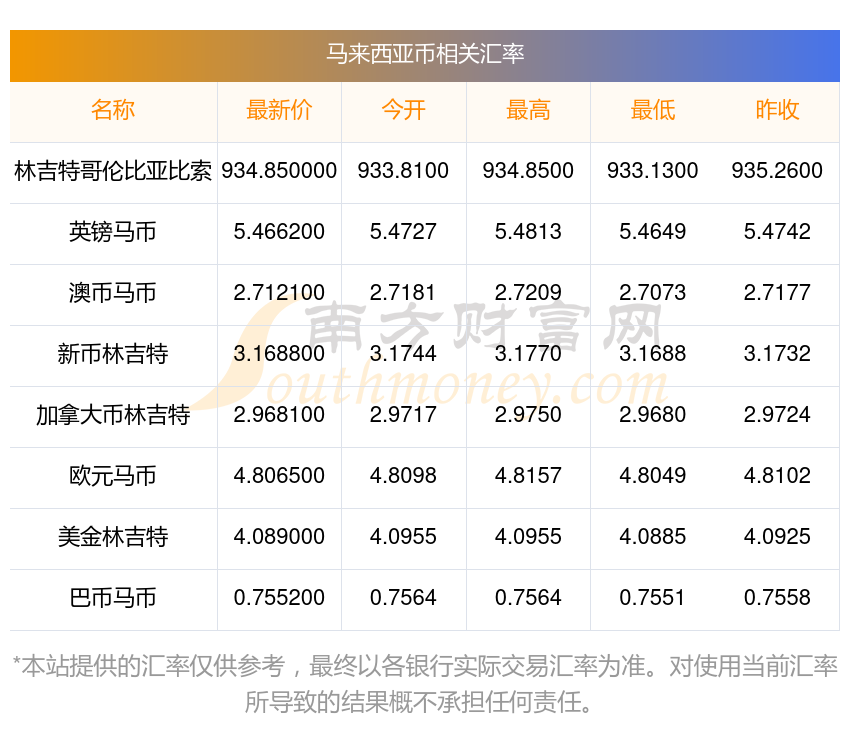
Task: Select the 最新价 column header
Action: coord(279,110)
